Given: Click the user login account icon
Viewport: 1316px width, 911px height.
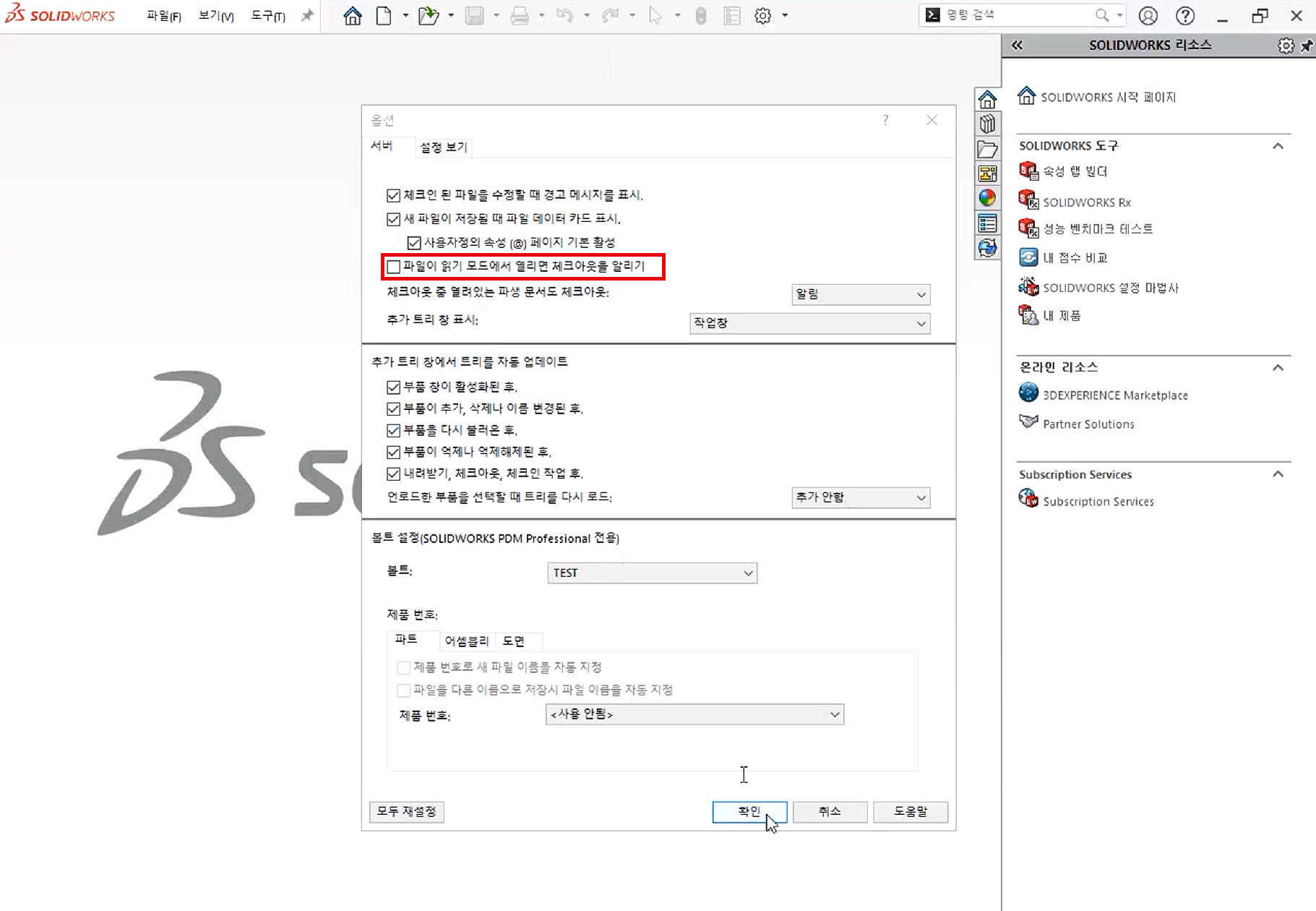Looking at the screenshot, I should click(x=1148, y=16).
